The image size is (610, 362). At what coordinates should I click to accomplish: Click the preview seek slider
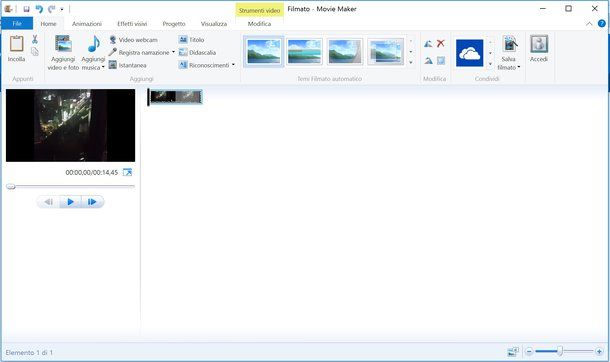coord(70,187)
